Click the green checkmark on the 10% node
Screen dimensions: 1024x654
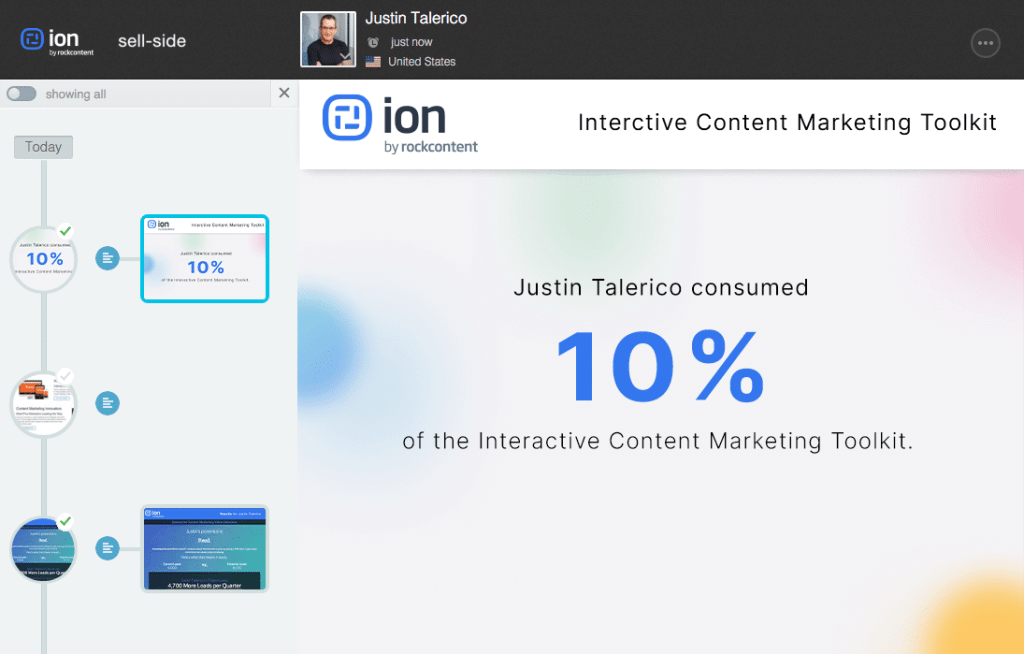coord(66,231)
